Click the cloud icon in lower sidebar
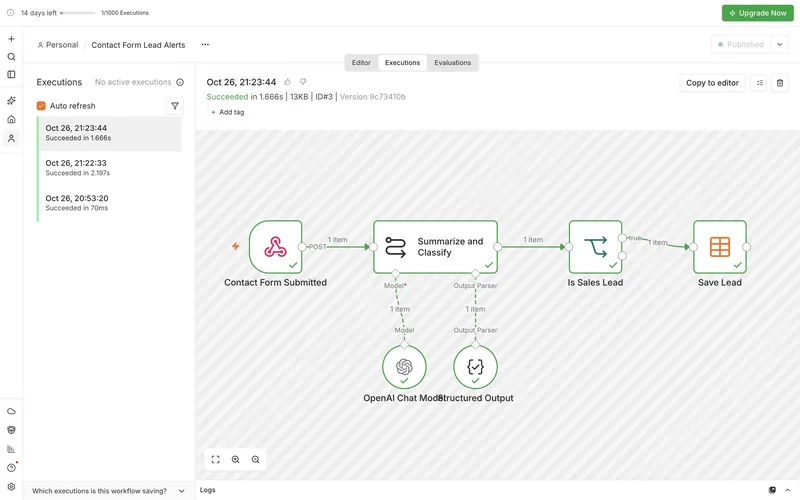 coord(11,411)
